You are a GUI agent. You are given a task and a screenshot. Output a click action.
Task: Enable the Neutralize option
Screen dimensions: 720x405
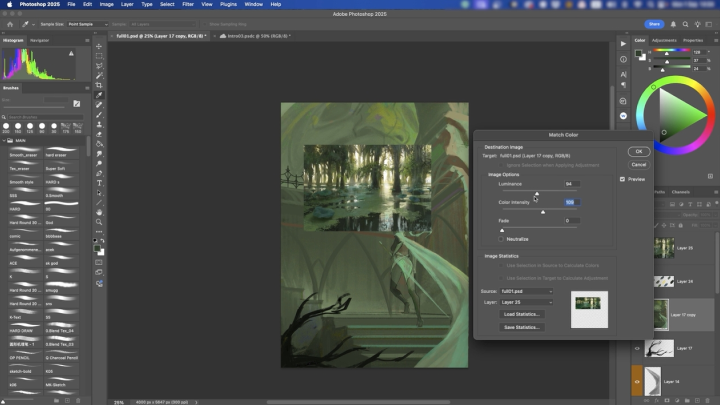(x=501, y=239)
